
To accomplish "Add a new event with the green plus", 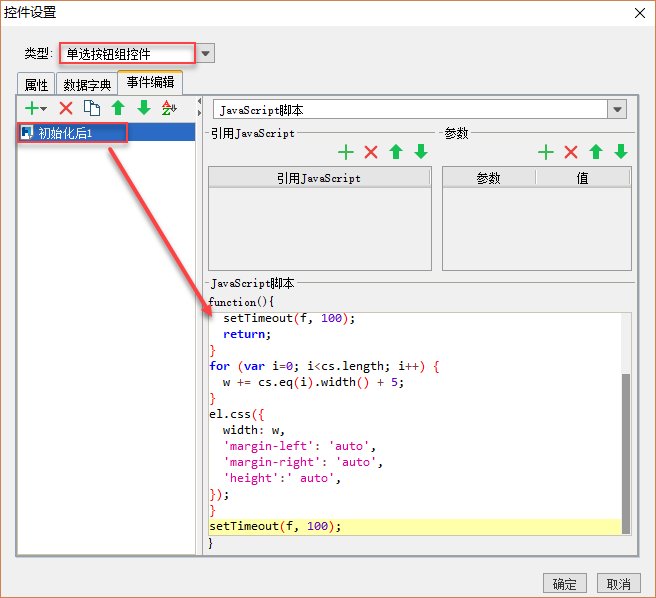I will pos(32,108).
